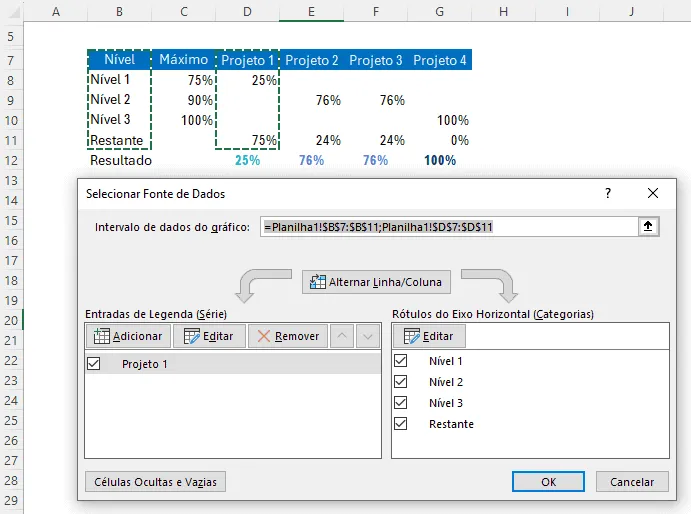This screenshot has width=691, height=514.
Task: Select the Projeto 1 series list item
Action: (x=233, y=364)
